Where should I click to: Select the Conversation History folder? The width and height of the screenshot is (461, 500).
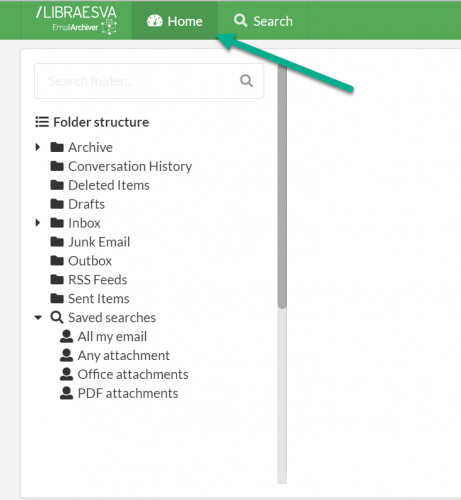130,166
